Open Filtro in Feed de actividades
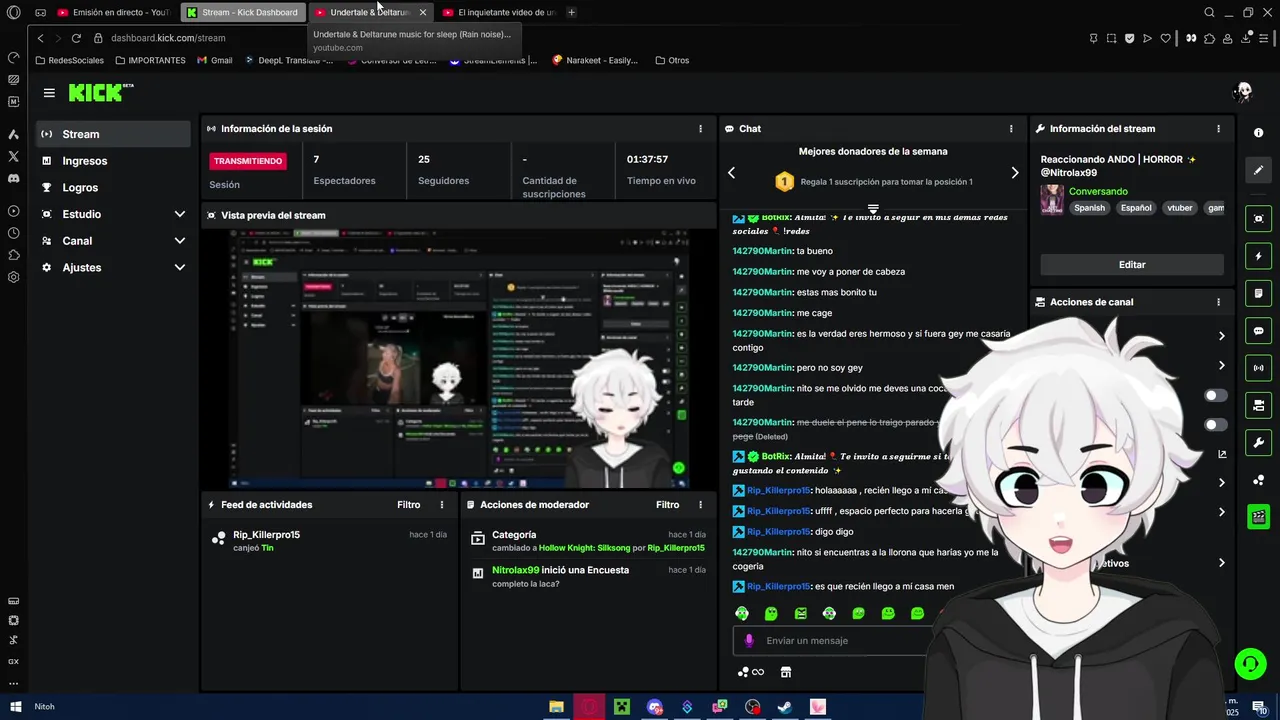This screenshot has width=1280, height=720. [x=409, y=505]
